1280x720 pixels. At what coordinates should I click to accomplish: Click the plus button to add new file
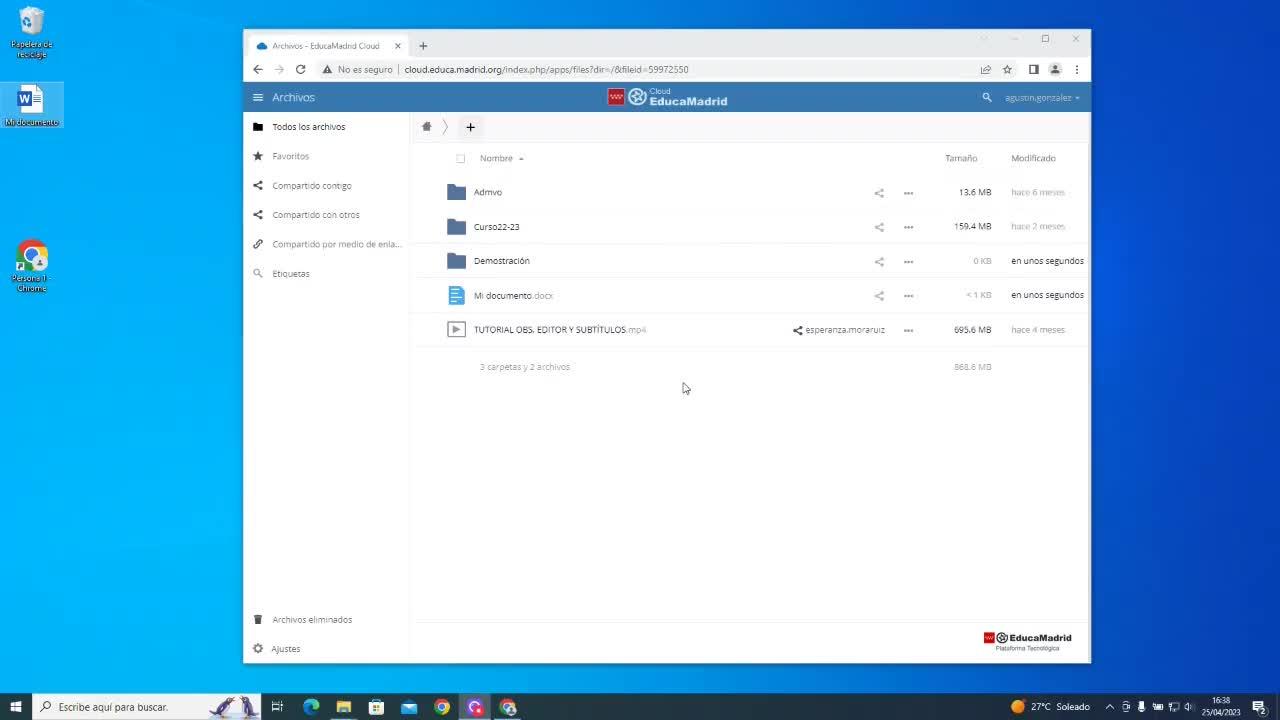coord(470,127)
